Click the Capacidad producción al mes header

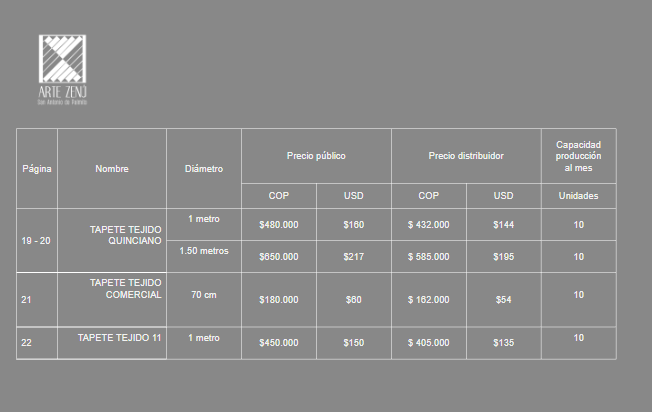pyautogui.click(x=578, y=156)
